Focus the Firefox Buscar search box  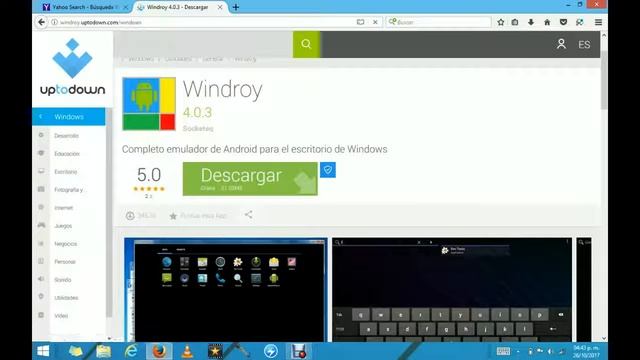(x=438, y=22)
